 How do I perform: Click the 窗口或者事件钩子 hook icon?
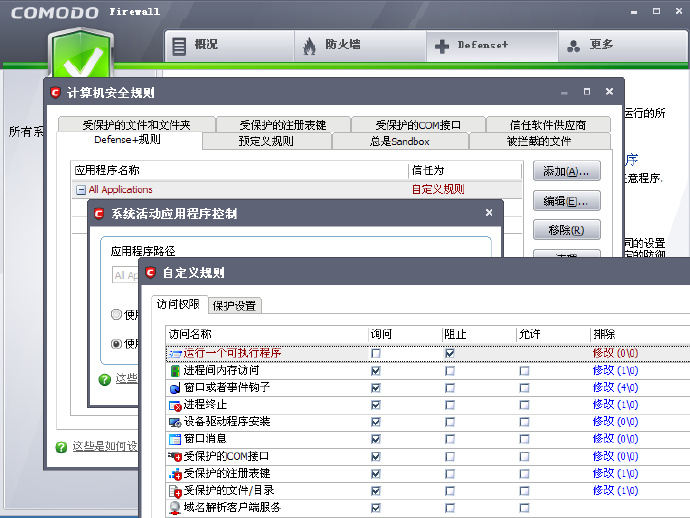coord(175,388)
